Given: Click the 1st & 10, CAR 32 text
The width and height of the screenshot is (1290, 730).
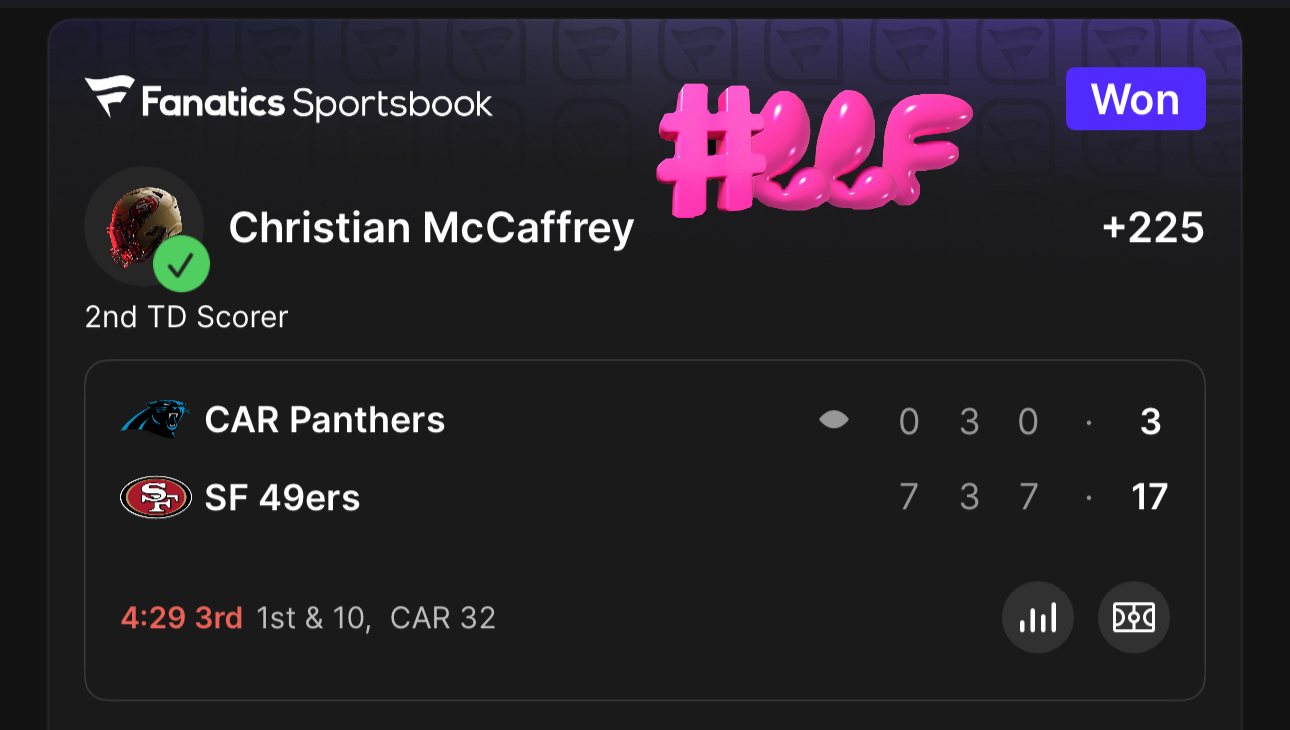Looking at the screenshot, I should click(376, 618).
